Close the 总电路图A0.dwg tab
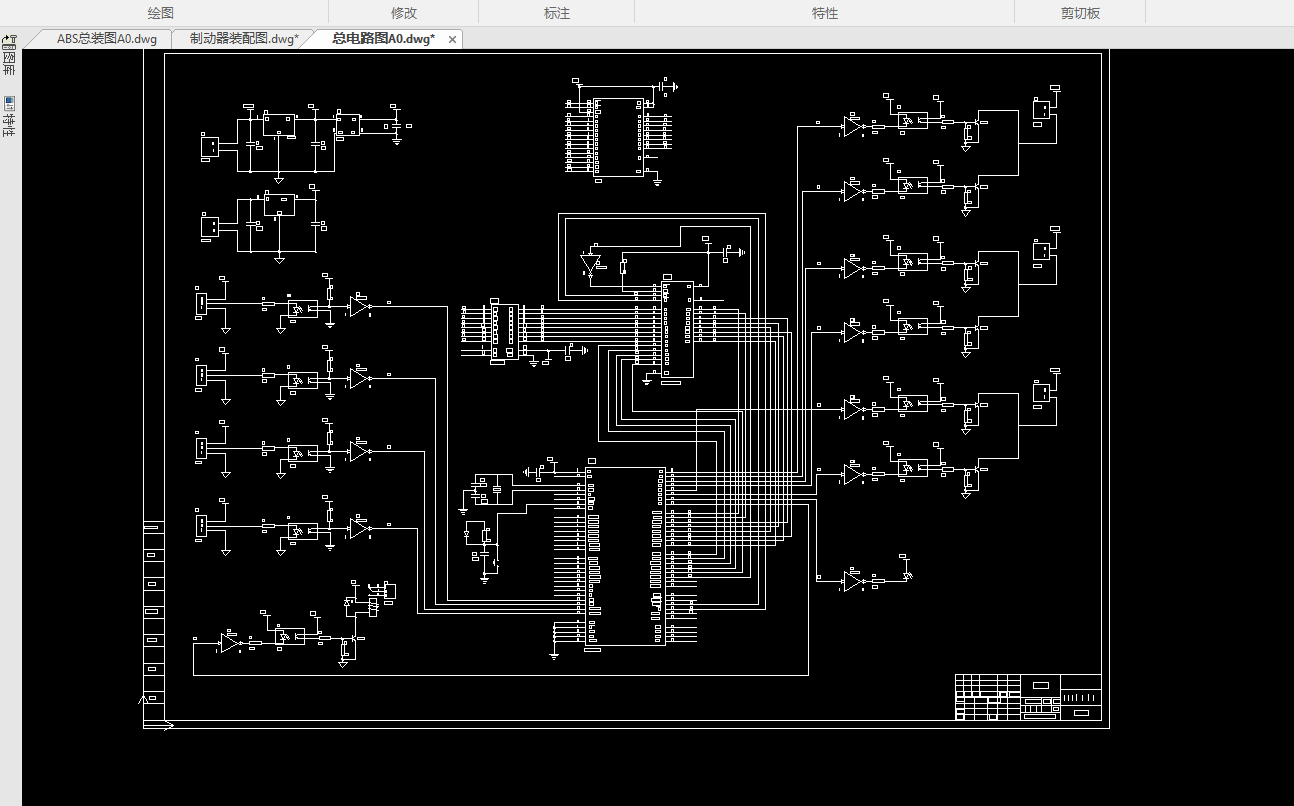1294x806 pixels. [452, 39]
